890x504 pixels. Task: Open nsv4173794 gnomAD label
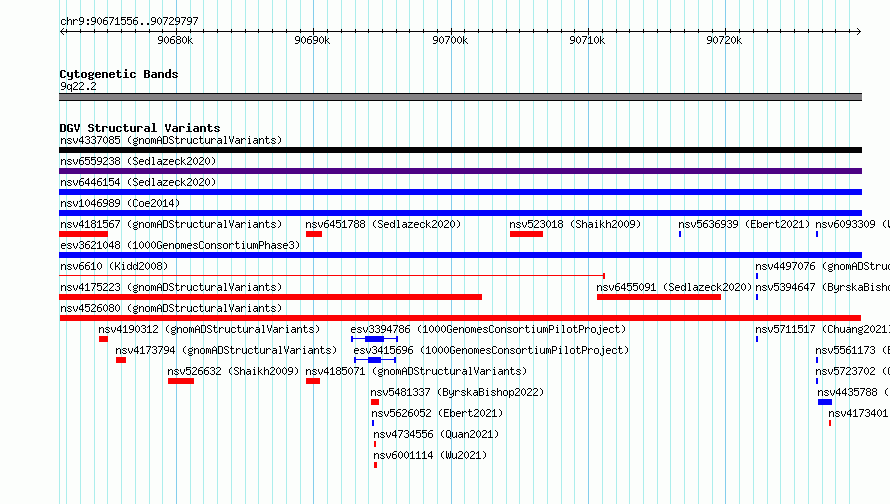point(226,350)
